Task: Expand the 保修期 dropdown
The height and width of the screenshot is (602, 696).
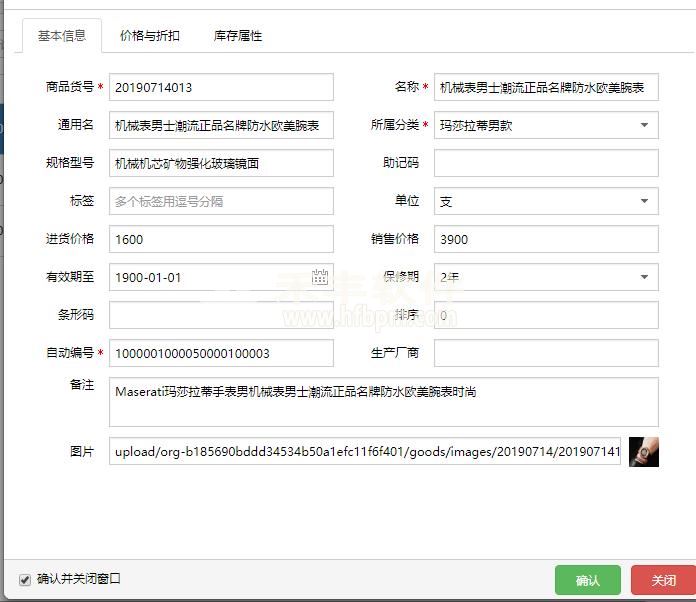Action: 546,277
